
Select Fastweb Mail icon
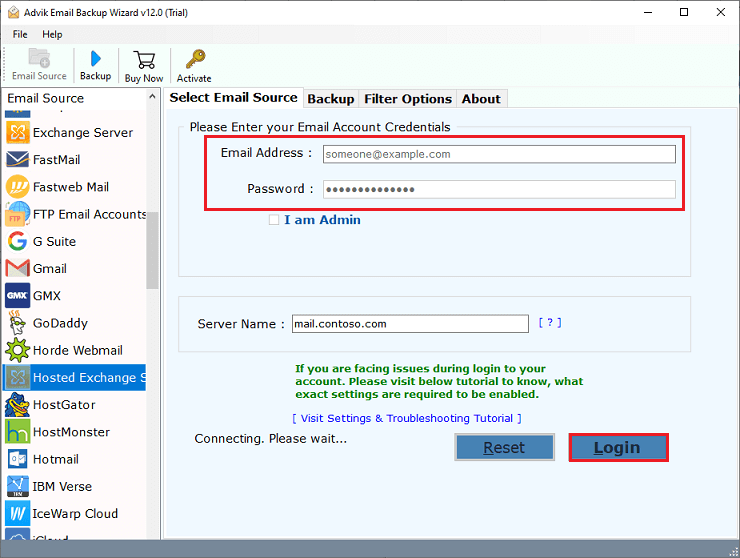point(18,186)
